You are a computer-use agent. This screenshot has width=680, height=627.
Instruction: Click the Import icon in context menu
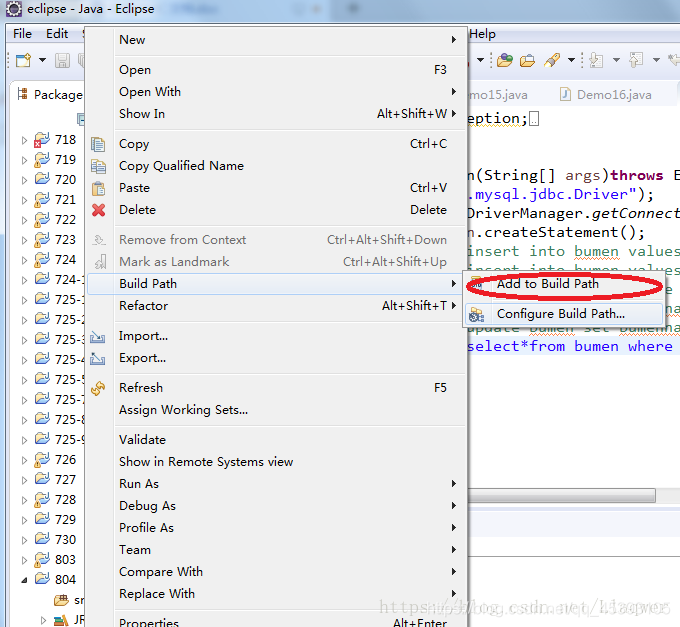coord(98,336)
